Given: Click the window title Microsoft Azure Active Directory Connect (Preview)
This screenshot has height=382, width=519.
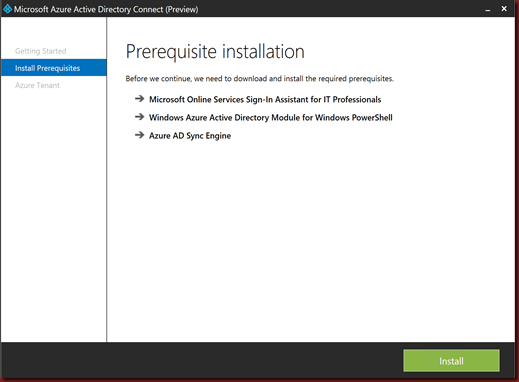Looking at the screenshot, I should point(106,9).
